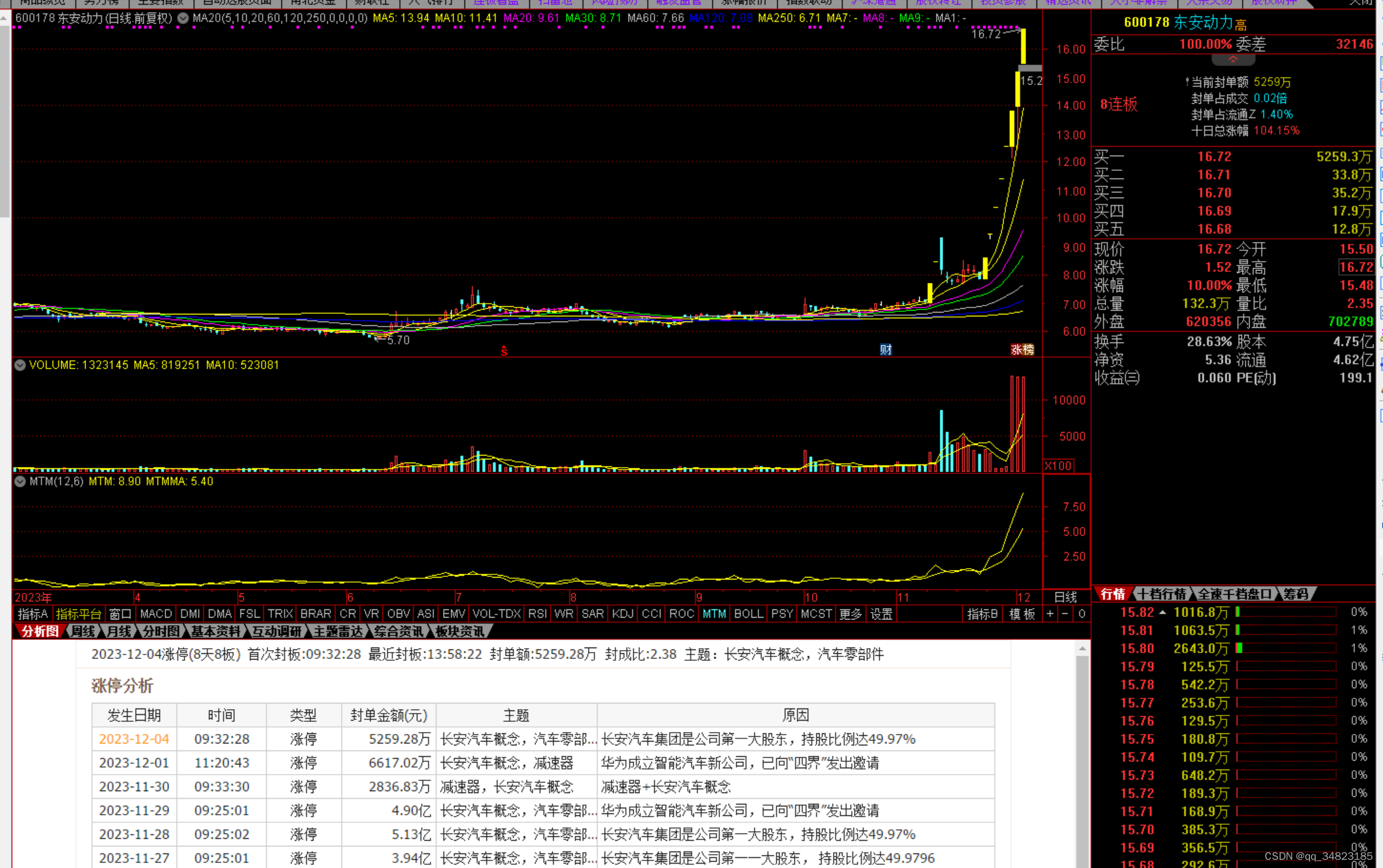Click the 窗口 window layout button
This screenshot has width=1383, height=868.
(120, 614)
